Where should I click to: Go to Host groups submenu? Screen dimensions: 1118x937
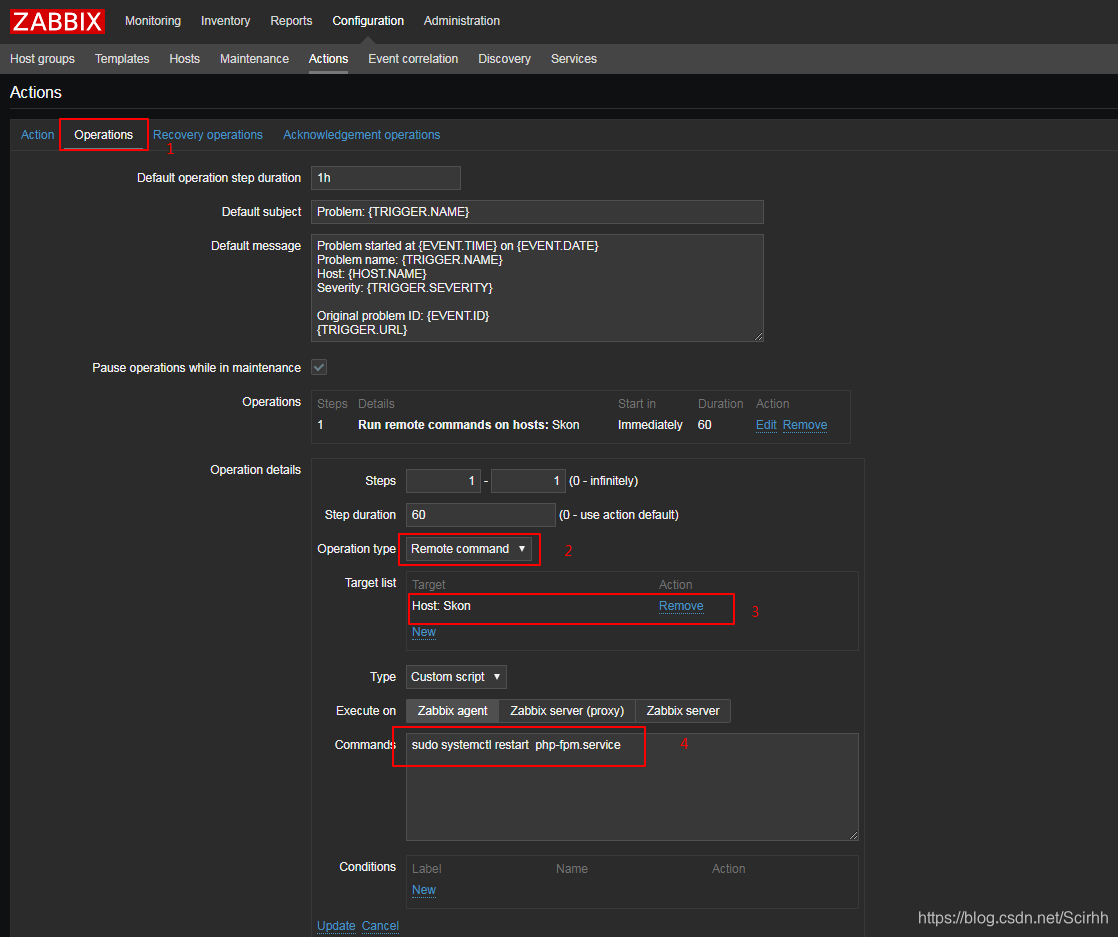(42, 58)
